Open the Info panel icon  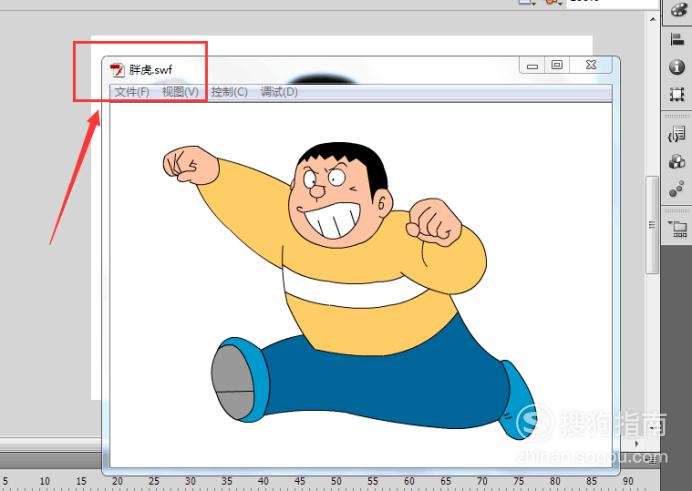677,67
